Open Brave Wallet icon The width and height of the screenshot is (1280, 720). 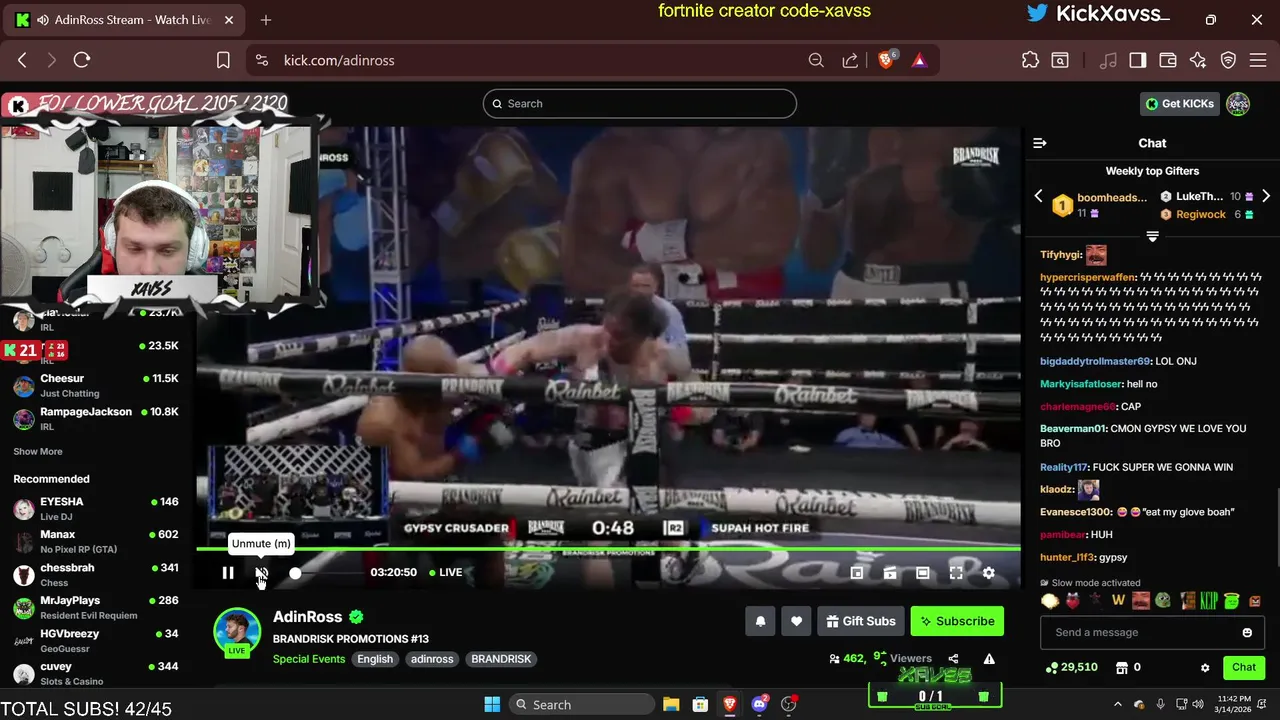tap(1167, 60)
